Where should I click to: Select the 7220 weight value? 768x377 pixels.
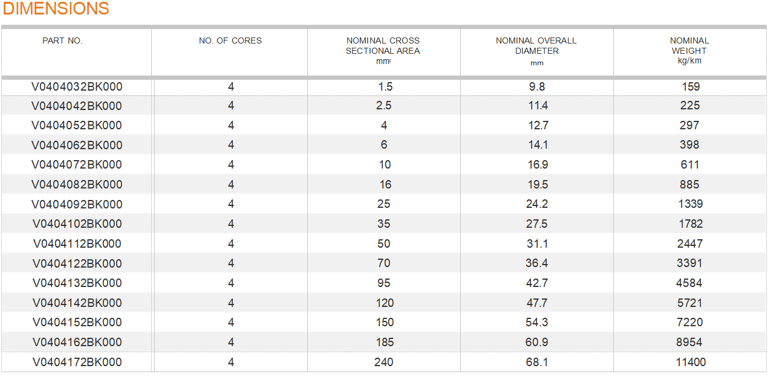coord(690,323)
